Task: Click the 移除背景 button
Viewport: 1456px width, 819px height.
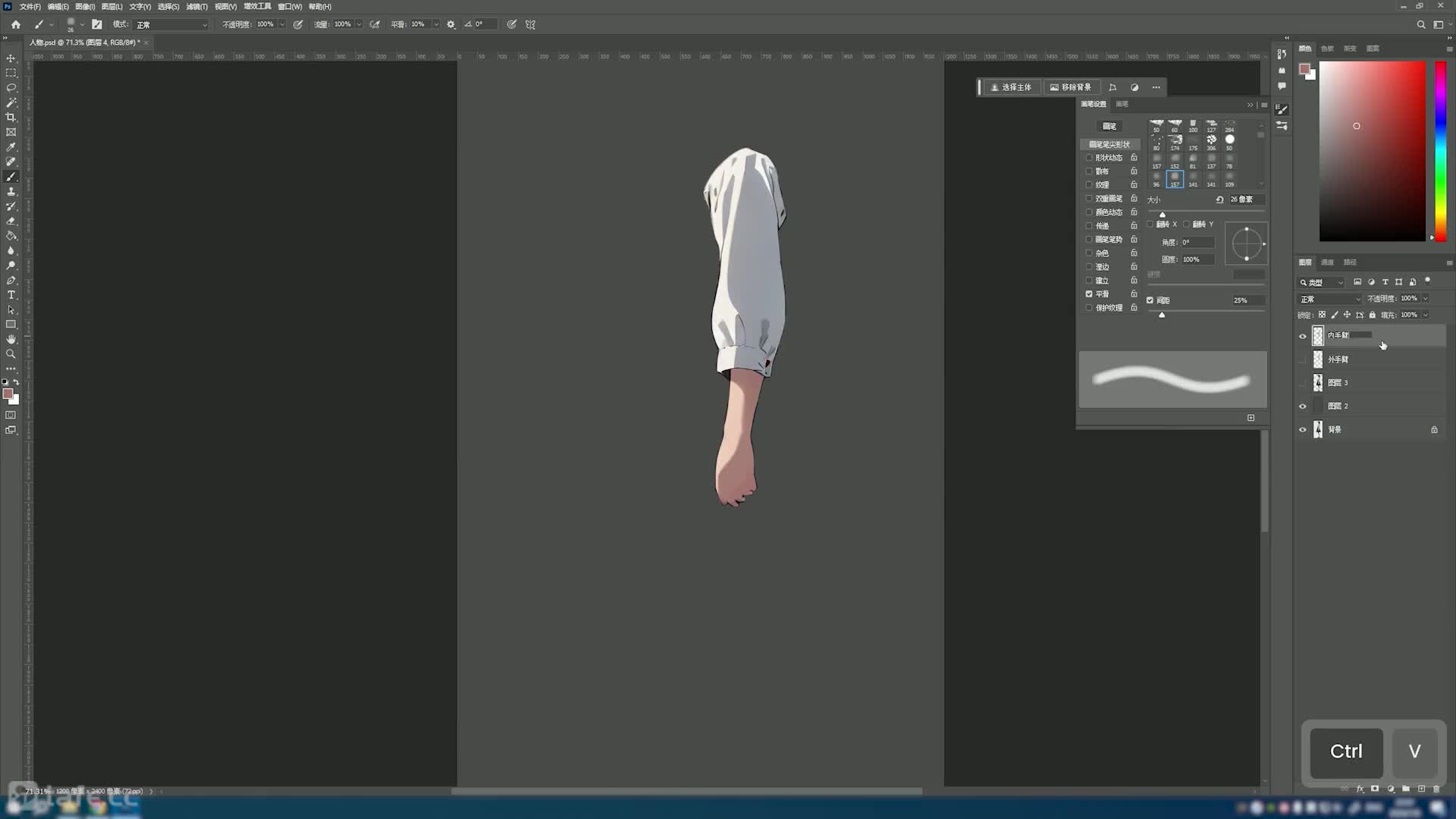Action: (x=1070, y=87)
